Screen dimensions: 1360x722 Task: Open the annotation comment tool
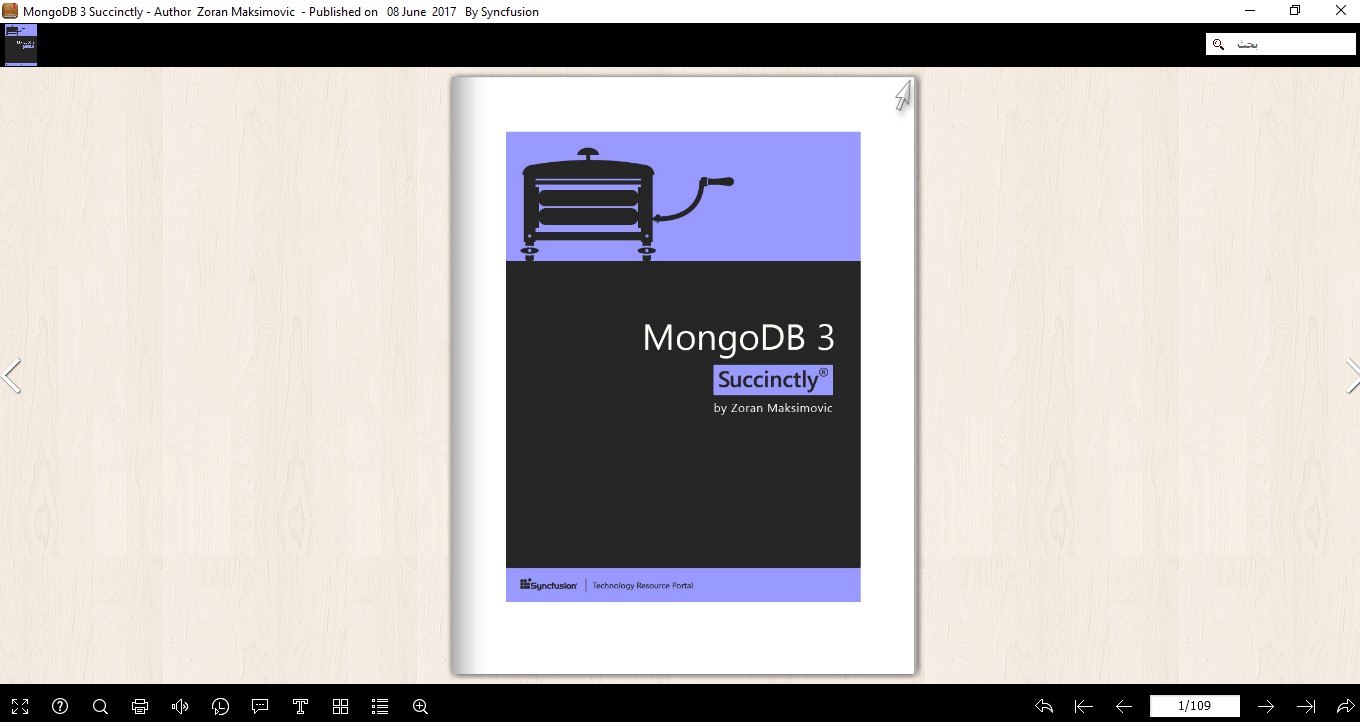pyautogui.click(x=260, y=707)
